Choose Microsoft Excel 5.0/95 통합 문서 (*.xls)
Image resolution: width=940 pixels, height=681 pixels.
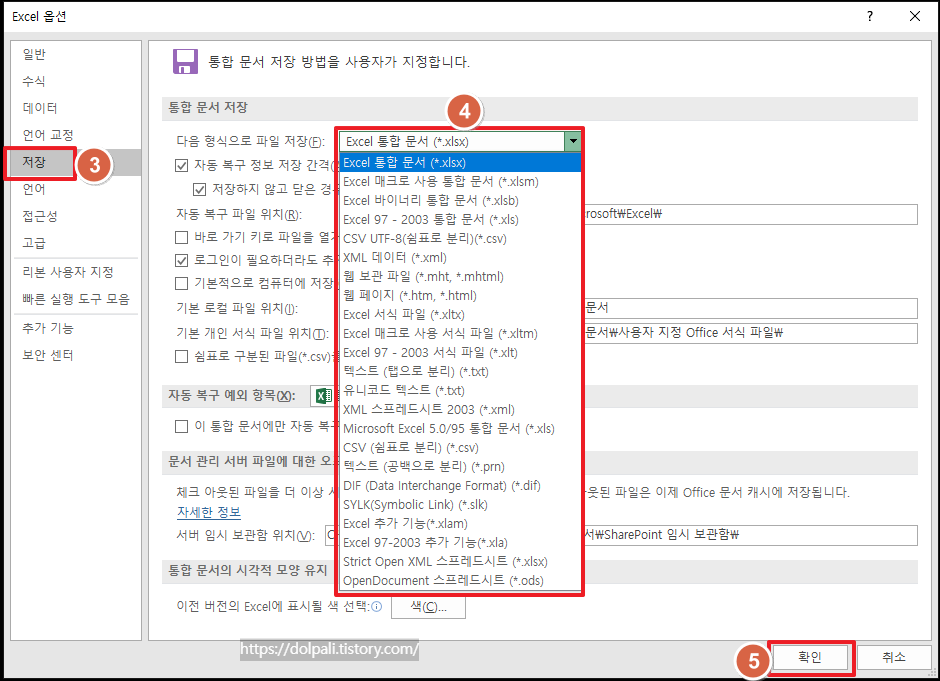click(460, 429)
